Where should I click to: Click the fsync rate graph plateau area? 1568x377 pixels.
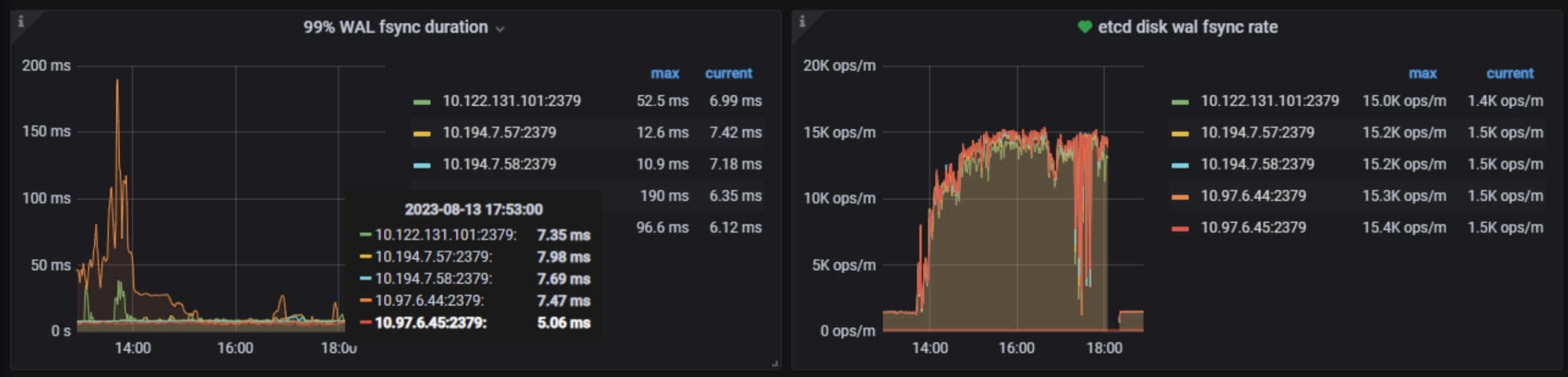click(1018, 231)
